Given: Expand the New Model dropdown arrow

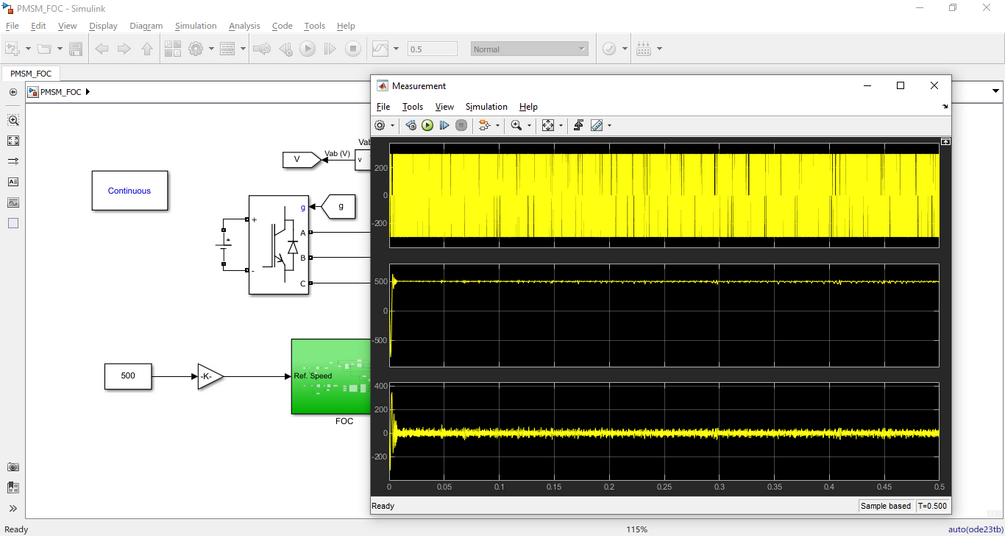Looking at the screenshot, I should click(x=28, y=49).
